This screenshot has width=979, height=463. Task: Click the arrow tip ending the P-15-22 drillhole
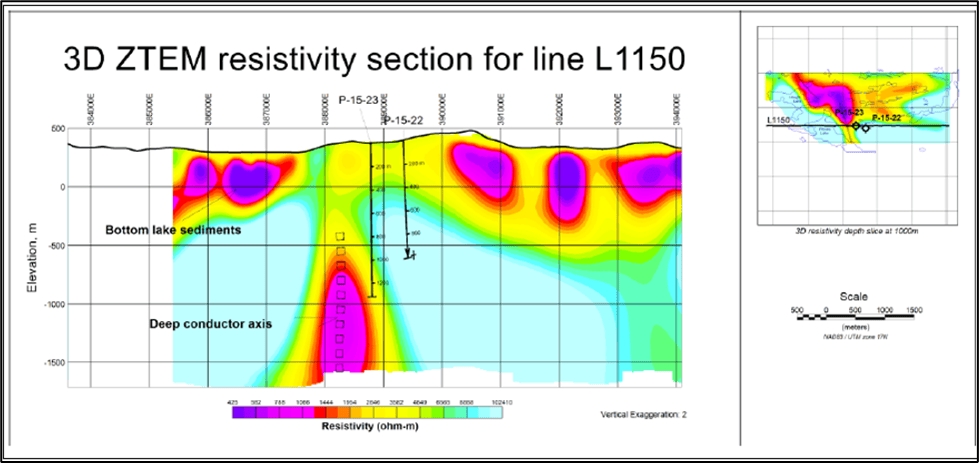[409, 255]
